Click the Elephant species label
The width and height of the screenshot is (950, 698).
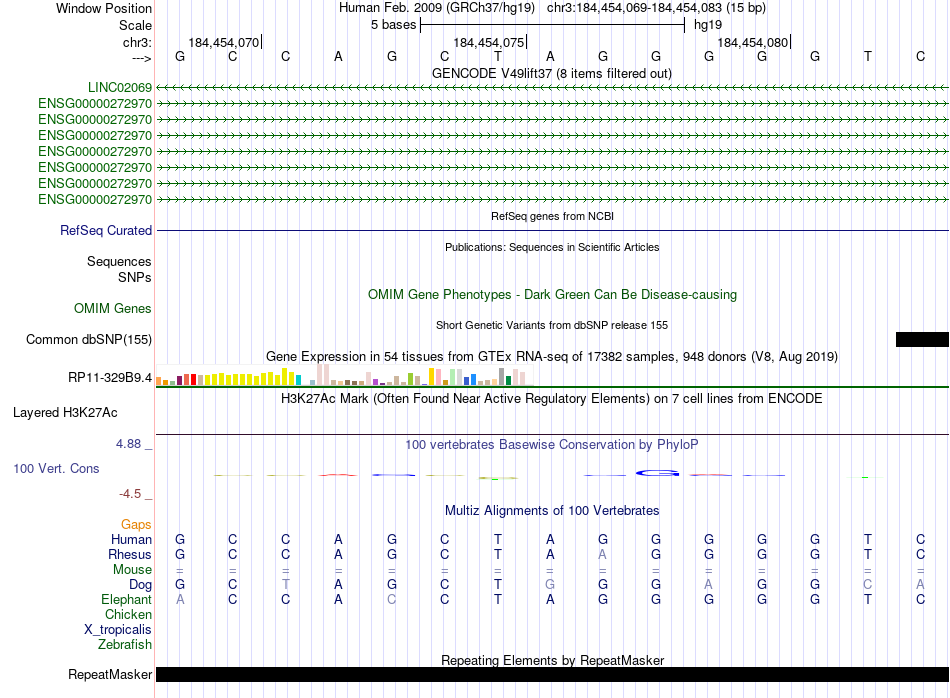(126, 599)
